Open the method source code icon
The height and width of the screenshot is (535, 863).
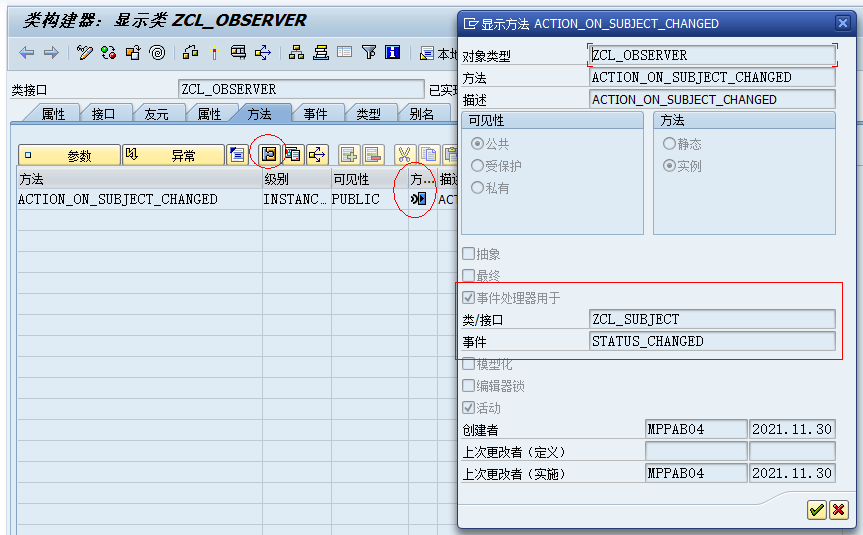click(x=237, y=155)
